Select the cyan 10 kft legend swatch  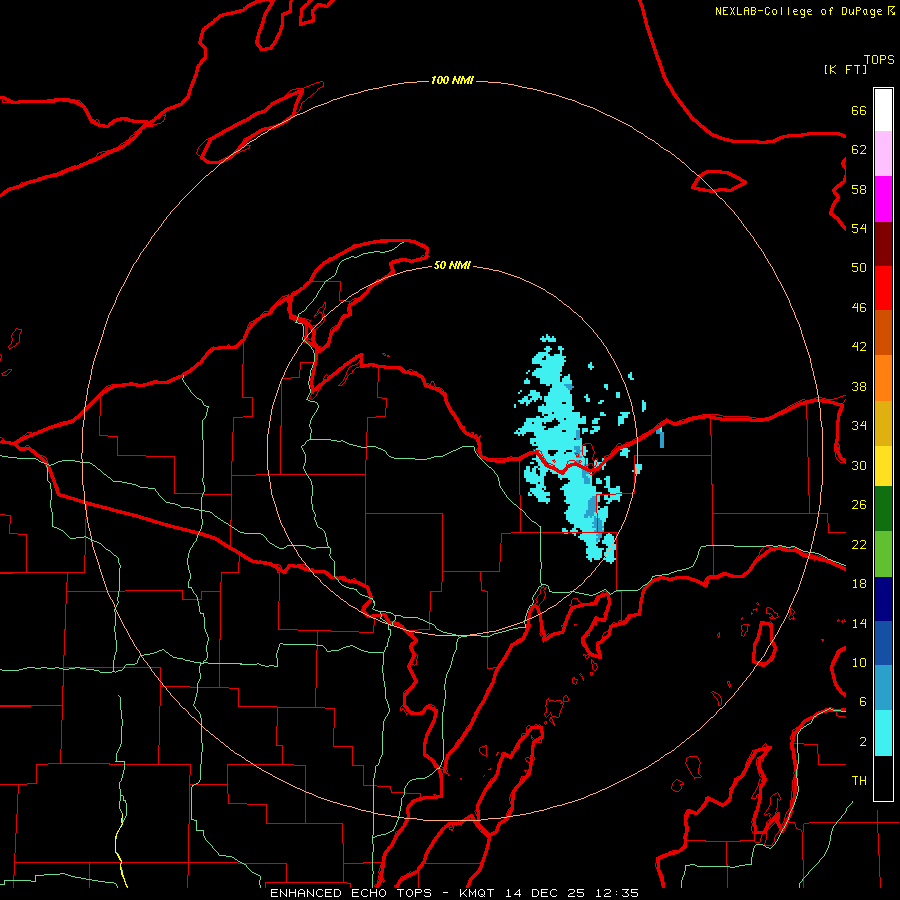(x=883, y=733)
